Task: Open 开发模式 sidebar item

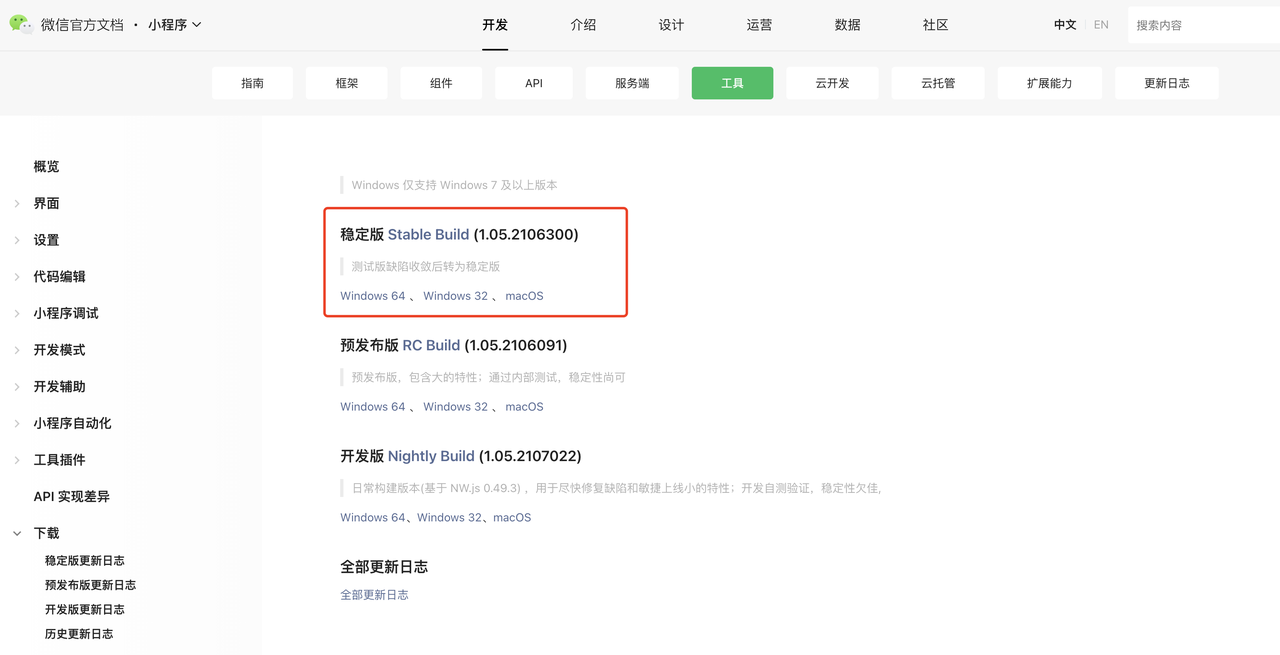Action: click(59, 350)
